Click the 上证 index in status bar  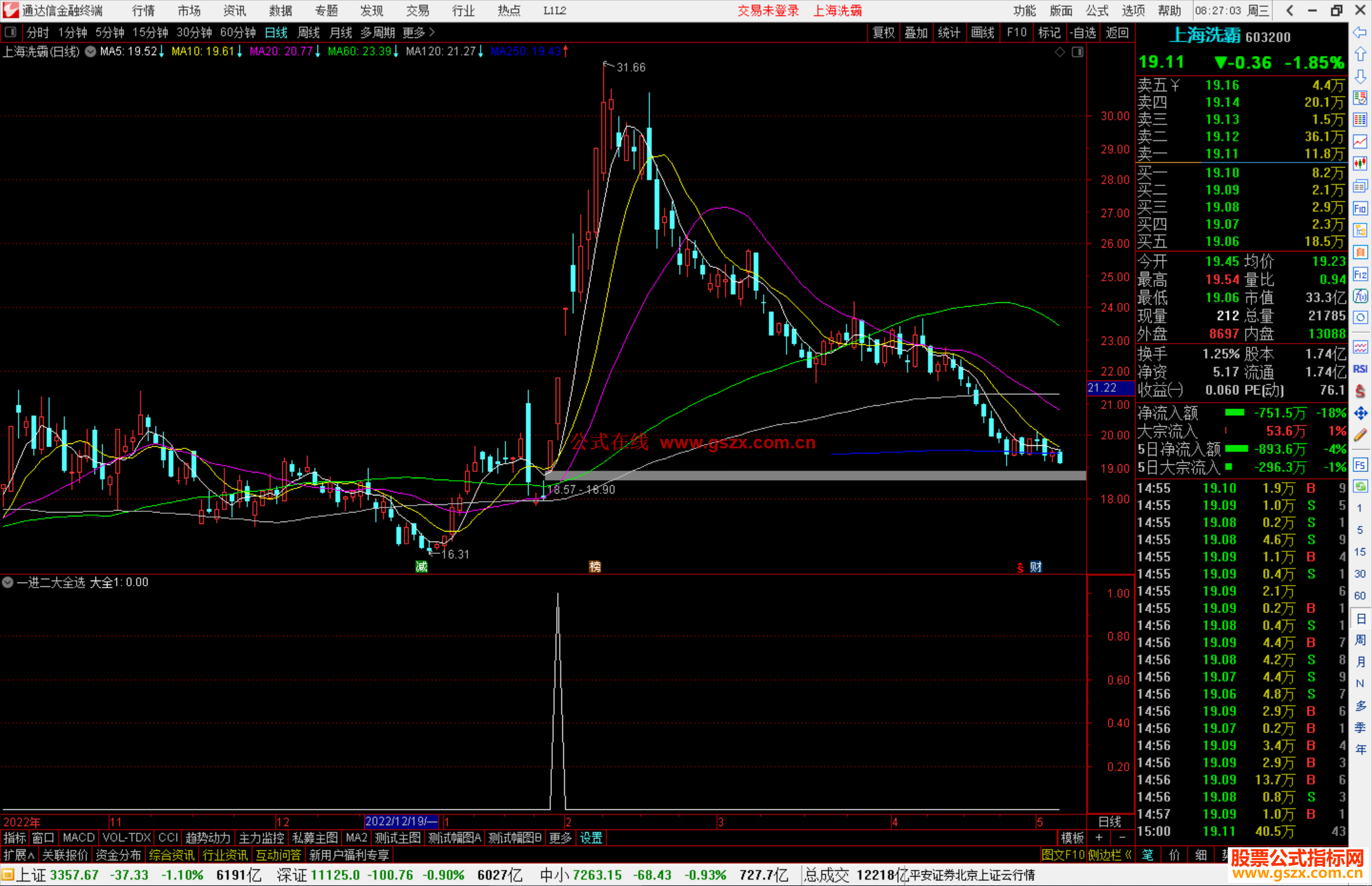(x=30, y=875)
